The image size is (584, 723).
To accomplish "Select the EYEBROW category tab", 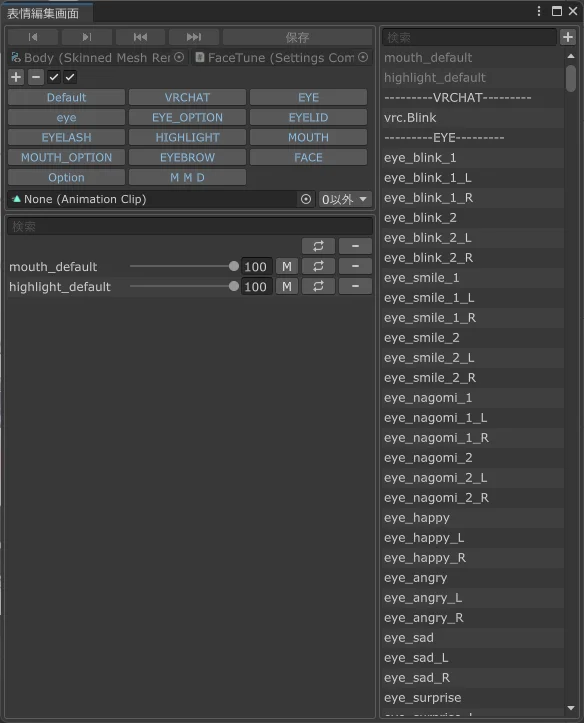I will [187, 157].
